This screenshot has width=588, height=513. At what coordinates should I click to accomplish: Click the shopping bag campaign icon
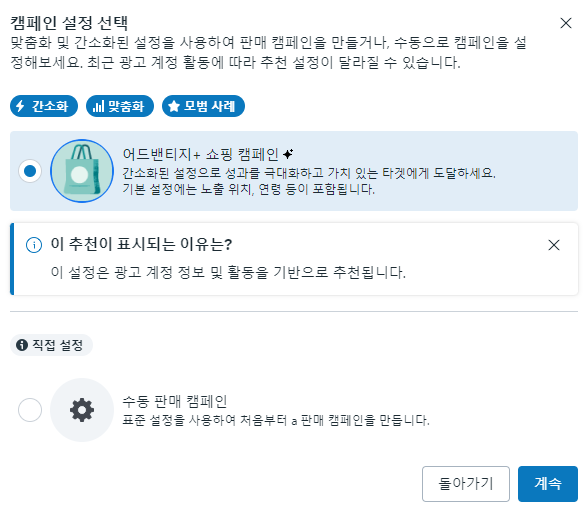82,171
